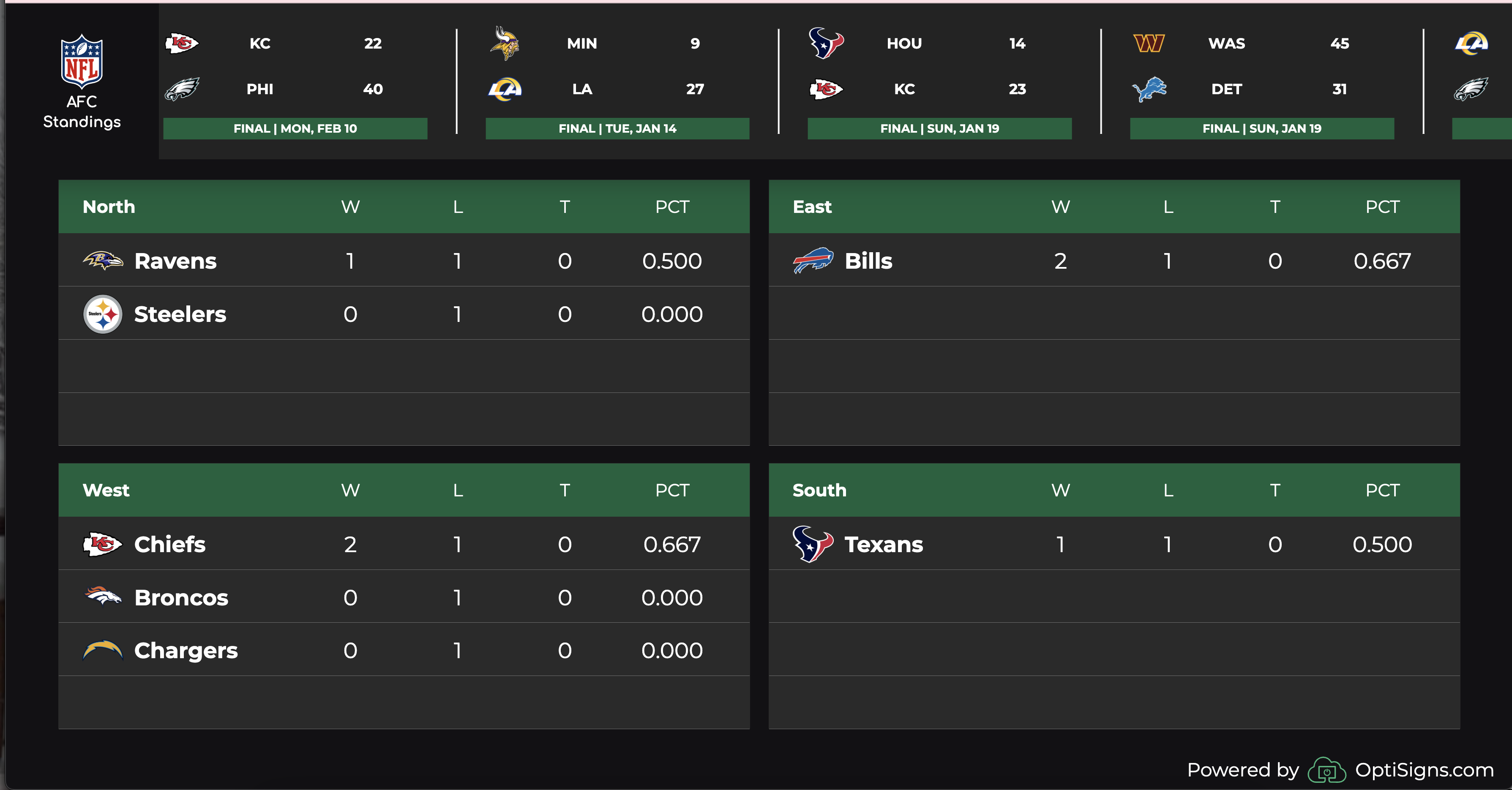Click the North division header
This screenshot has width=1512, height=790.
pos(109,207)
